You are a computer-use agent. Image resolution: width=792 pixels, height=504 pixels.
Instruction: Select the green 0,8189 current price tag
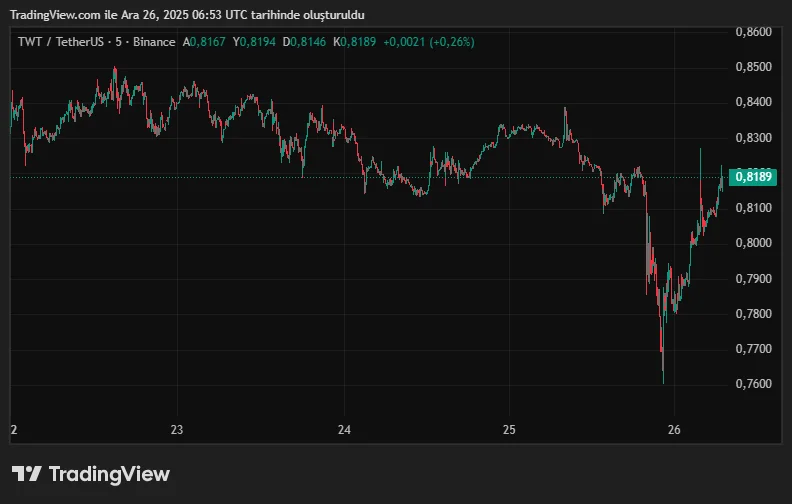point(754,177)
